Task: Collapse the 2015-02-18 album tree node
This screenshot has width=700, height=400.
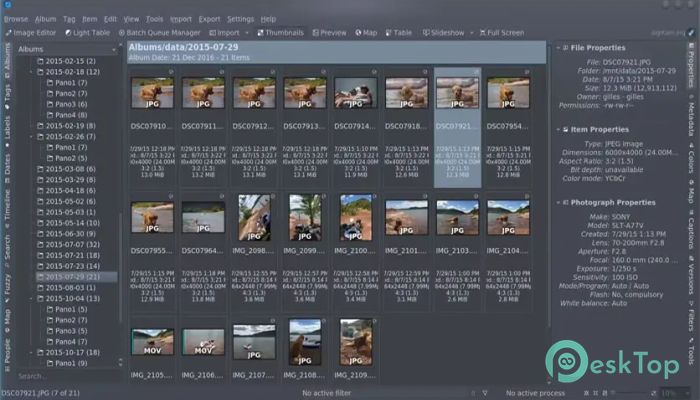Action: pos(31,72)
